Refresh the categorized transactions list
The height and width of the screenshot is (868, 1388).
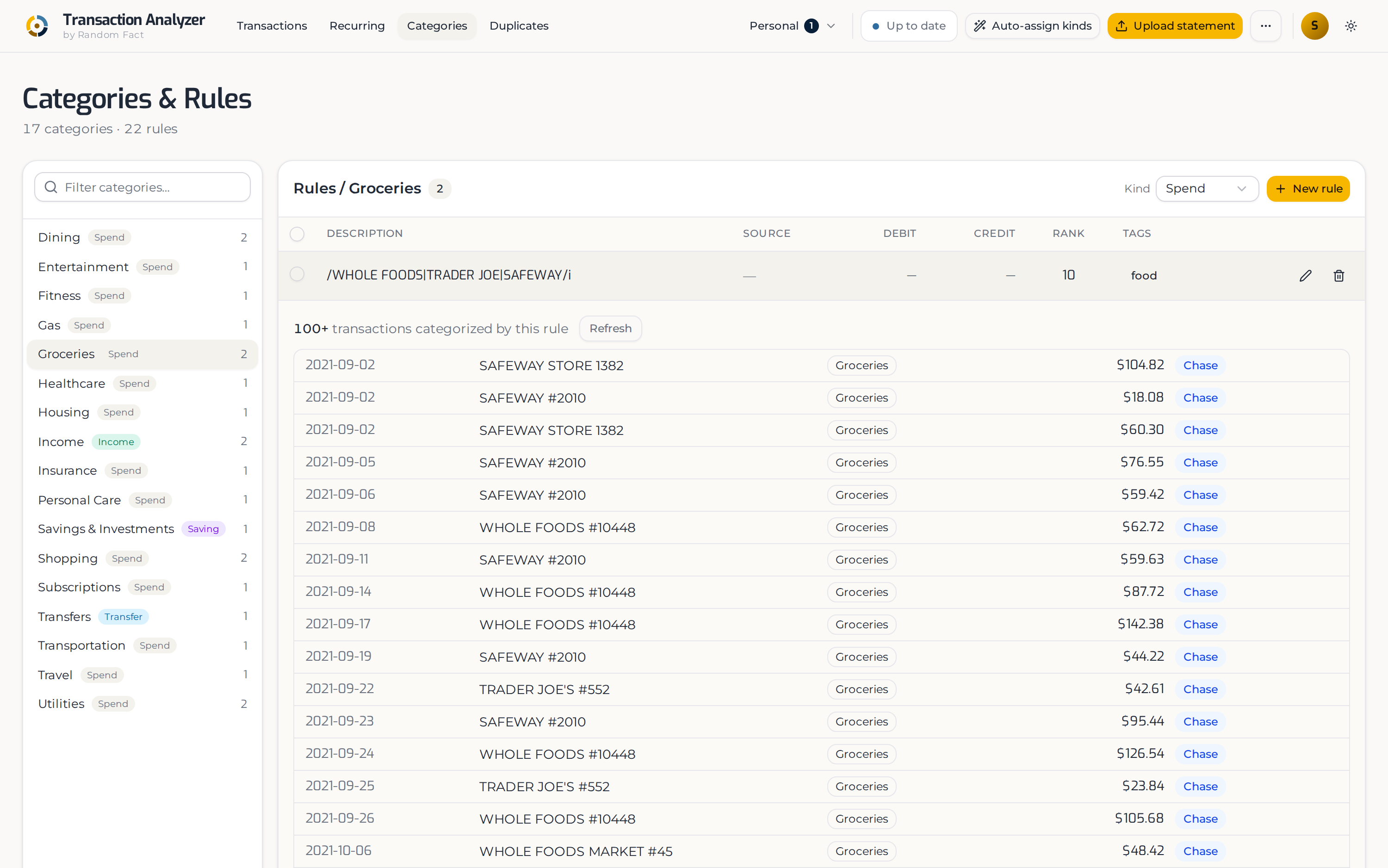click(x=610, y=329)
